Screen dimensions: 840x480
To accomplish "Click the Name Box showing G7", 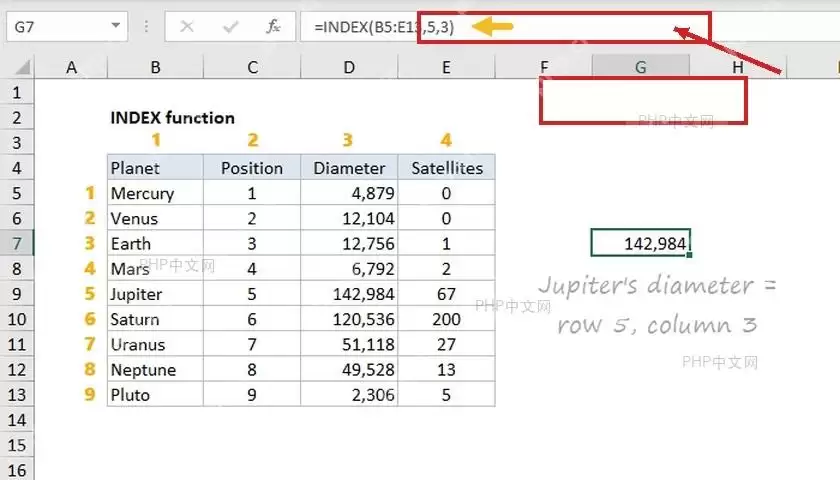I will click(x=67, y=26).
